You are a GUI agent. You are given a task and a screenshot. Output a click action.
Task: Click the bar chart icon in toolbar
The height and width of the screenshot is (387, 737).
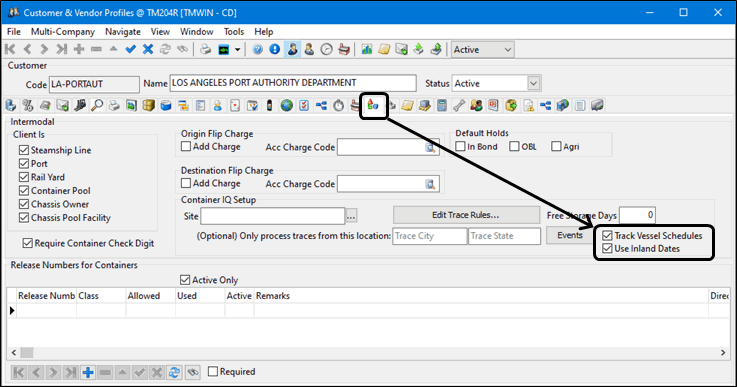(367, 49)
